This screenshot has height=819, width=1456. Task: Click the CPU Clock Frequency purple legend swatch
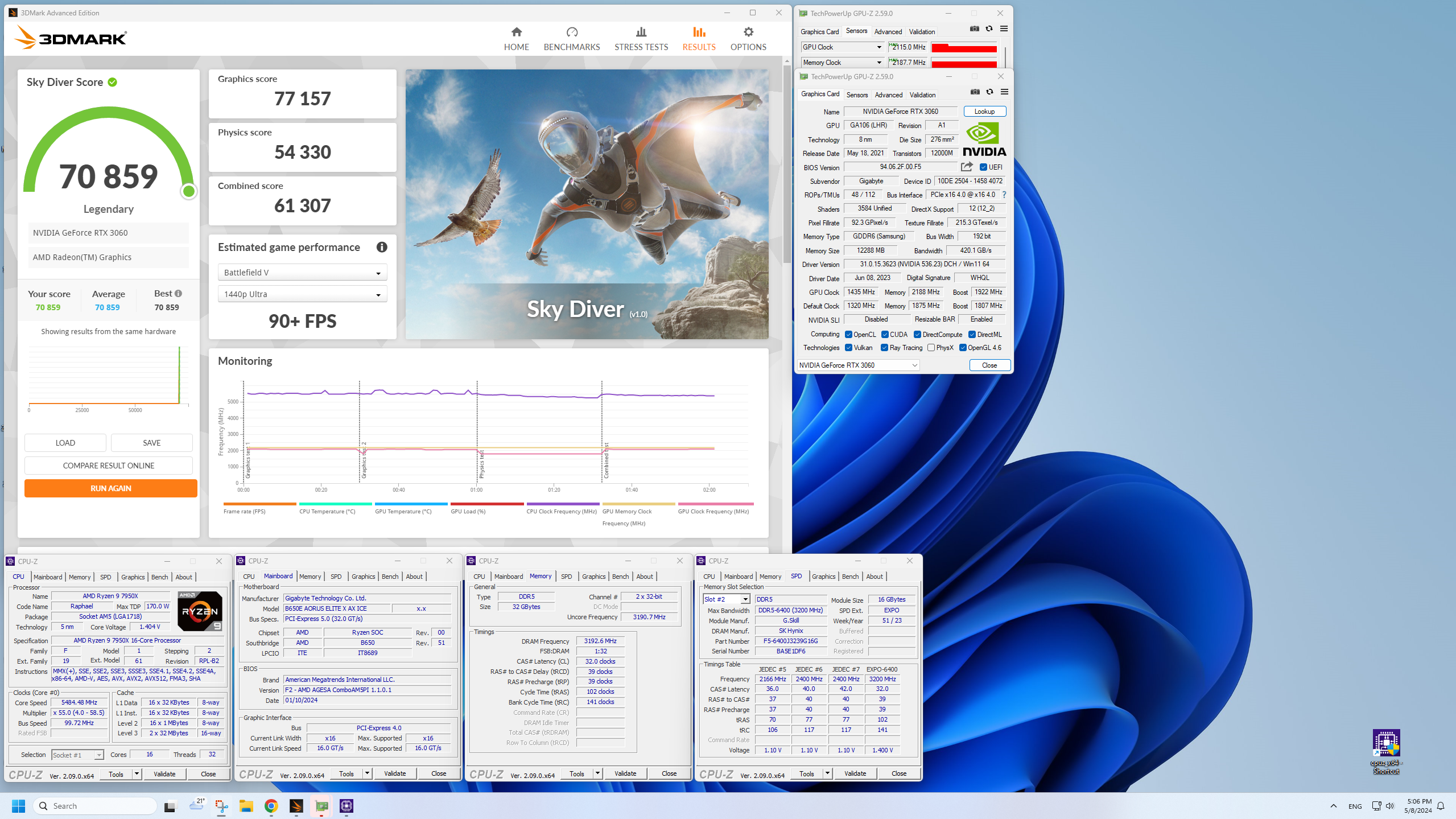click(563, 504)
